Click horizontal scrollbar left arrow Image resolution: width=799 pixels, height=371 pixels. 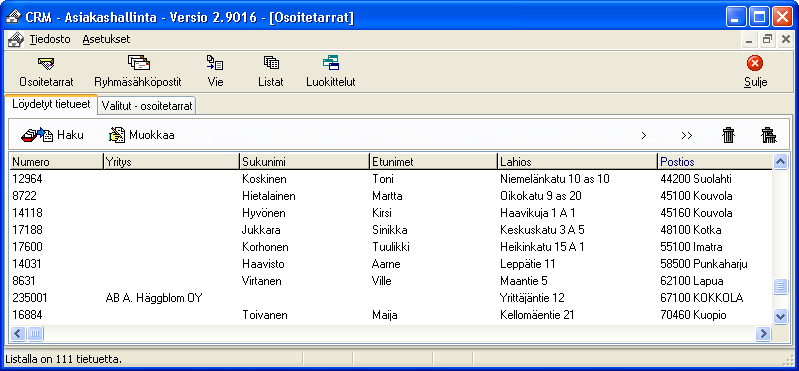[x=17, y=334]
